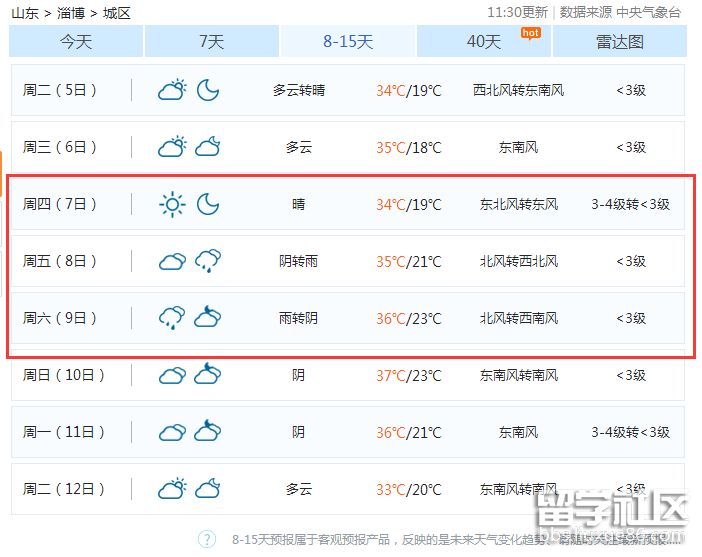Open the 40天 forecast tab
702x557 pixels.
[484, 41]
